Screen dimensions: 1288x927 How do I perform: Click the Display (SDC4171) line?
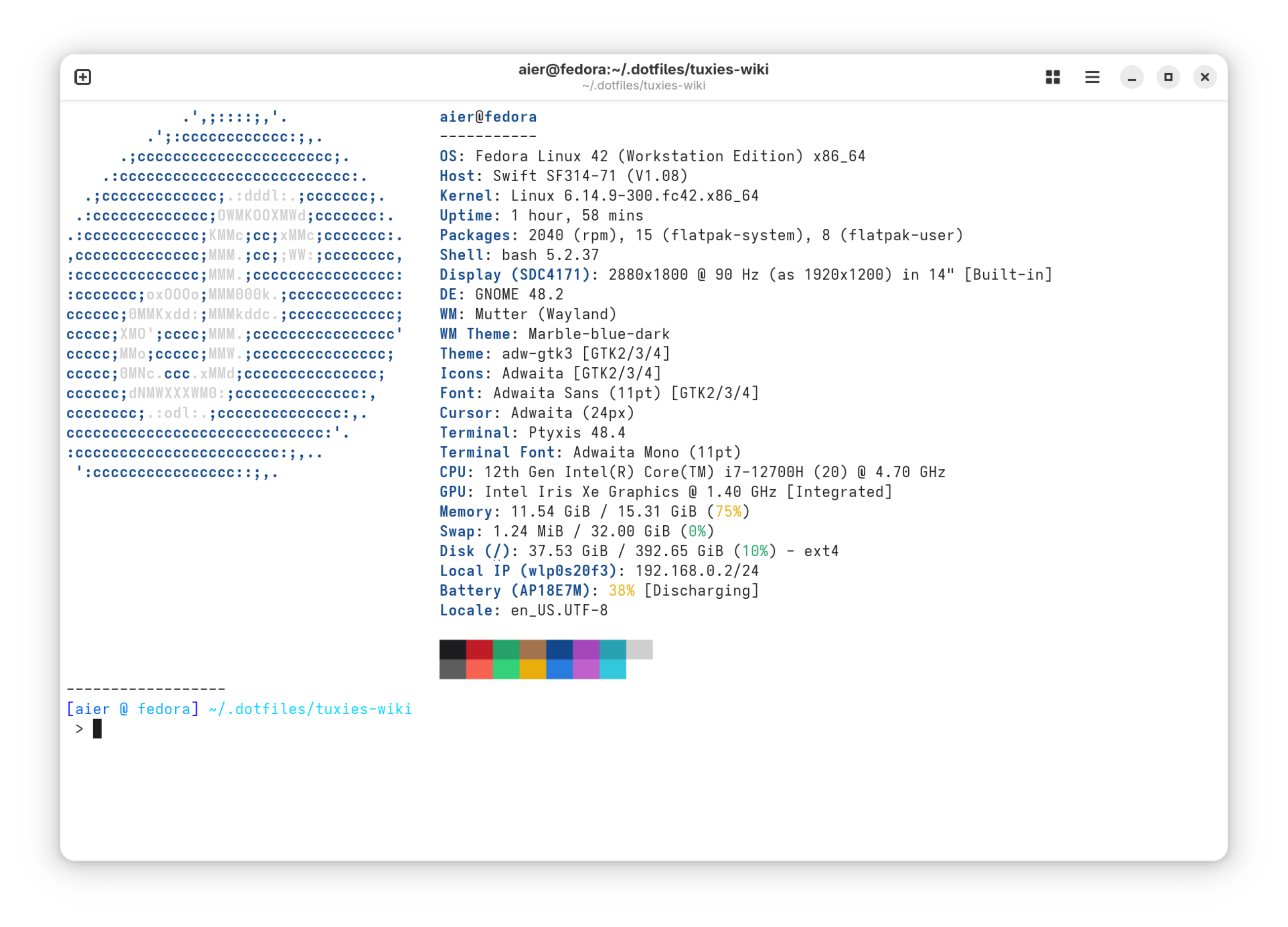(746, 275)
